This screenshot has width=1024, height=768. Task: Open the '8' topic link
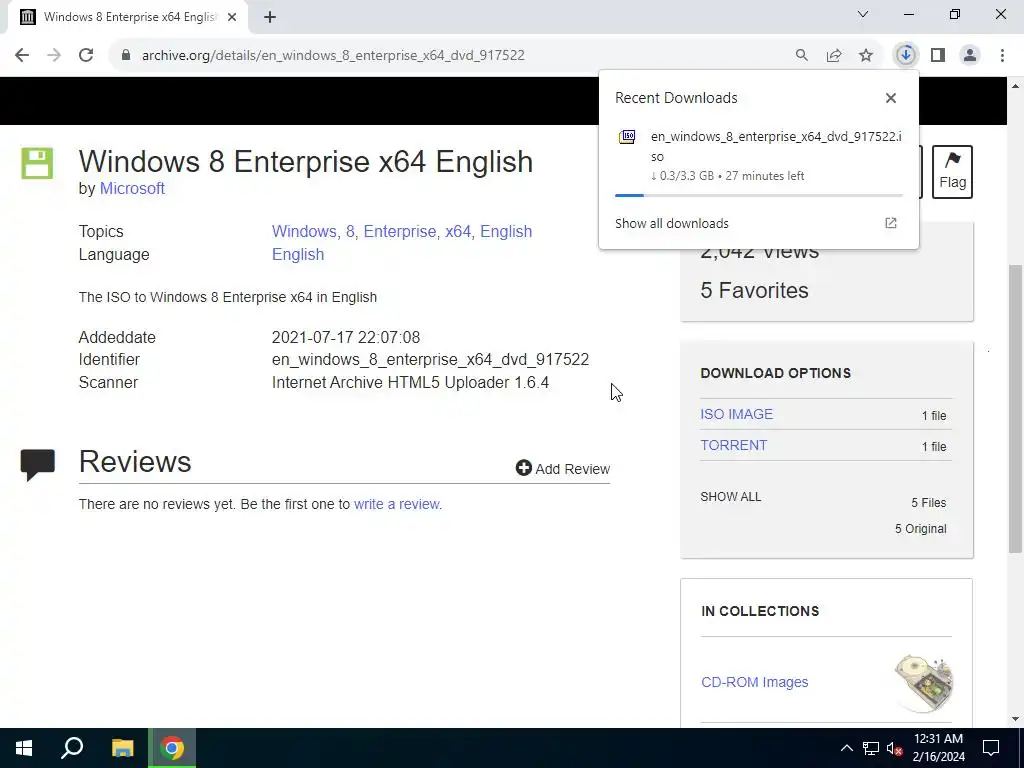coord(352,232)
